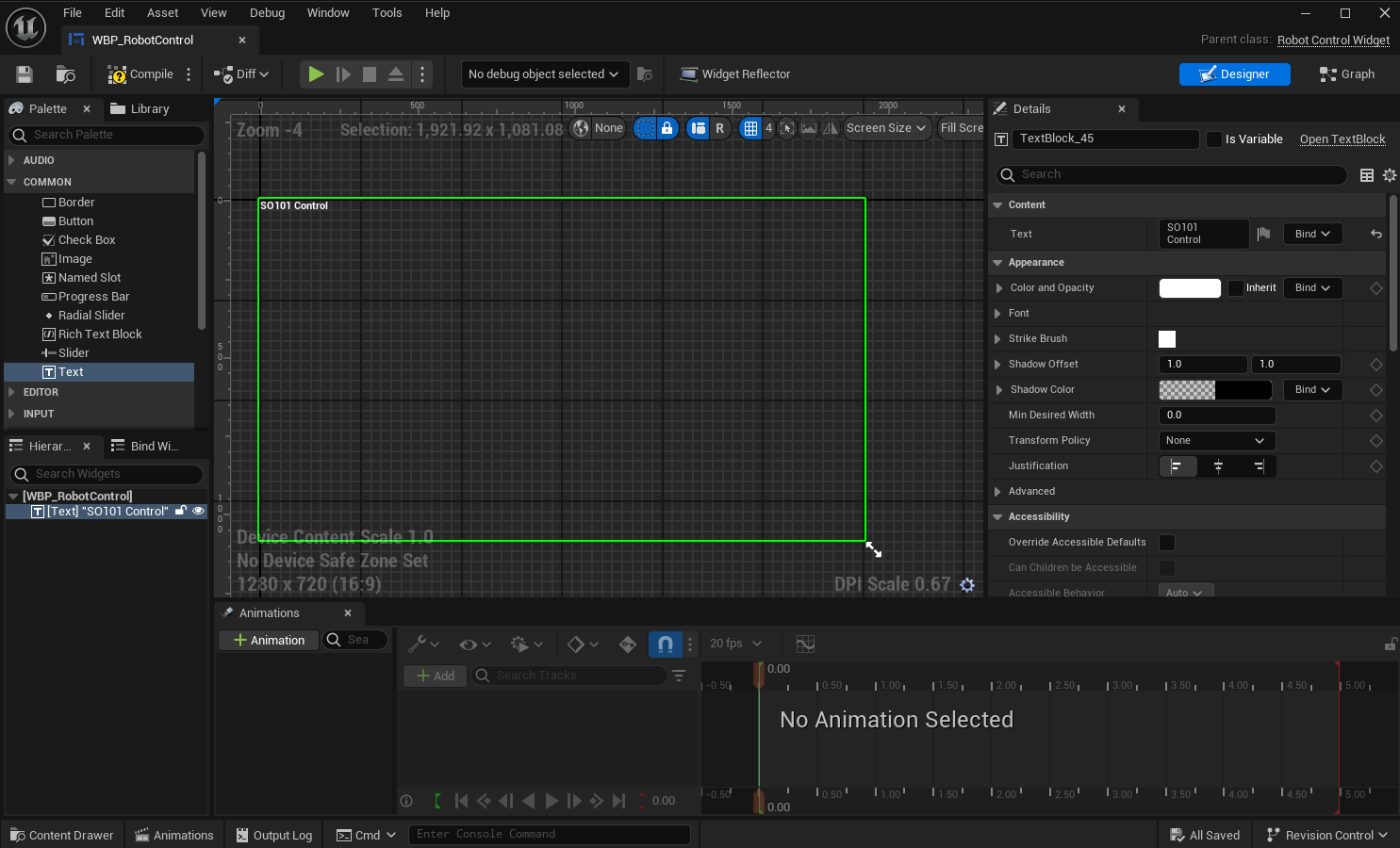Viewport: 1400px width, 848px height.
Task: Expand the AUDIO palette category
Action: point(11,160)
